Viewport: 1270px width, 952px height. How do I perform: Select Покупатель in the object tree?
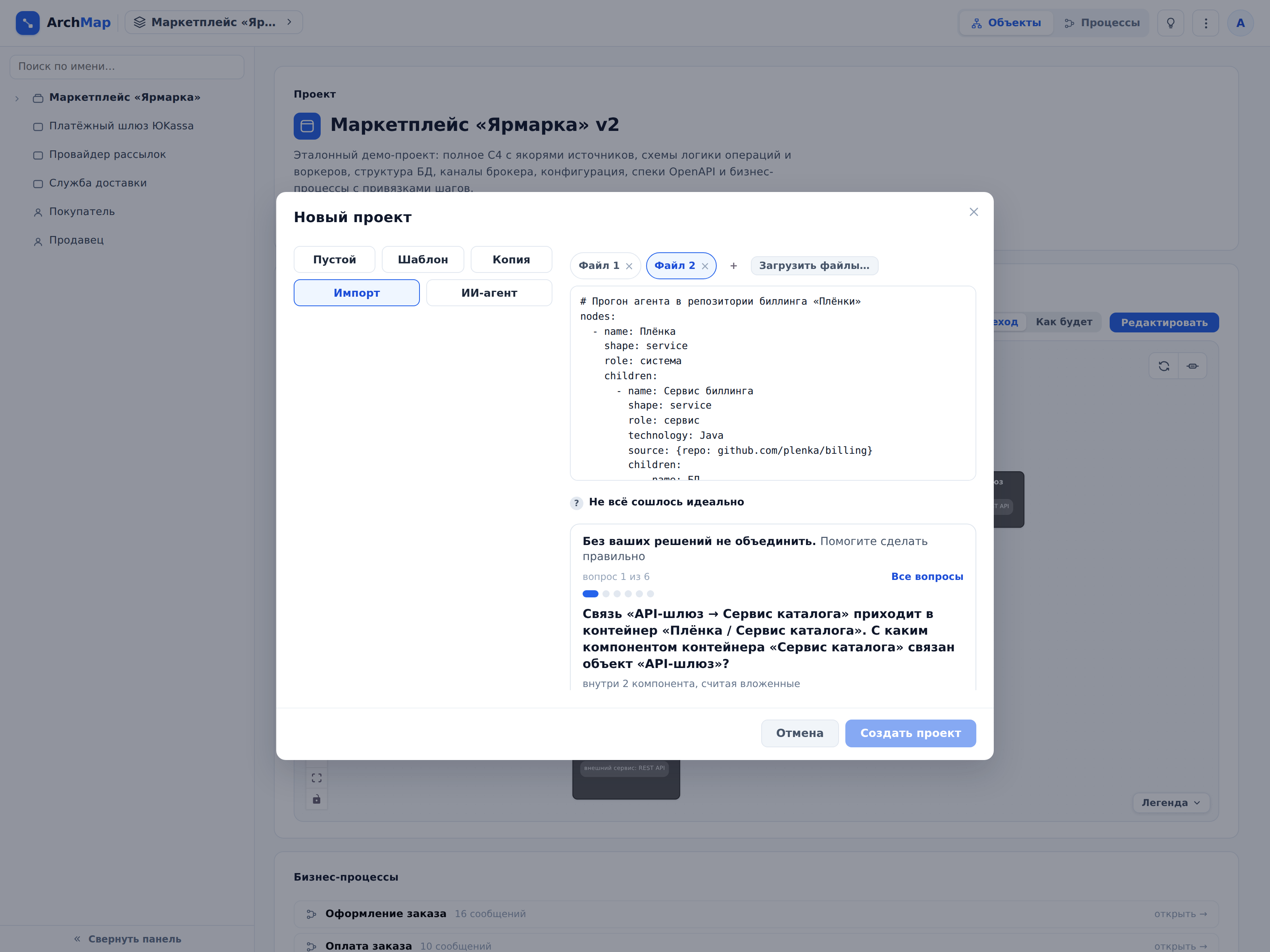[x=82, y=212]
